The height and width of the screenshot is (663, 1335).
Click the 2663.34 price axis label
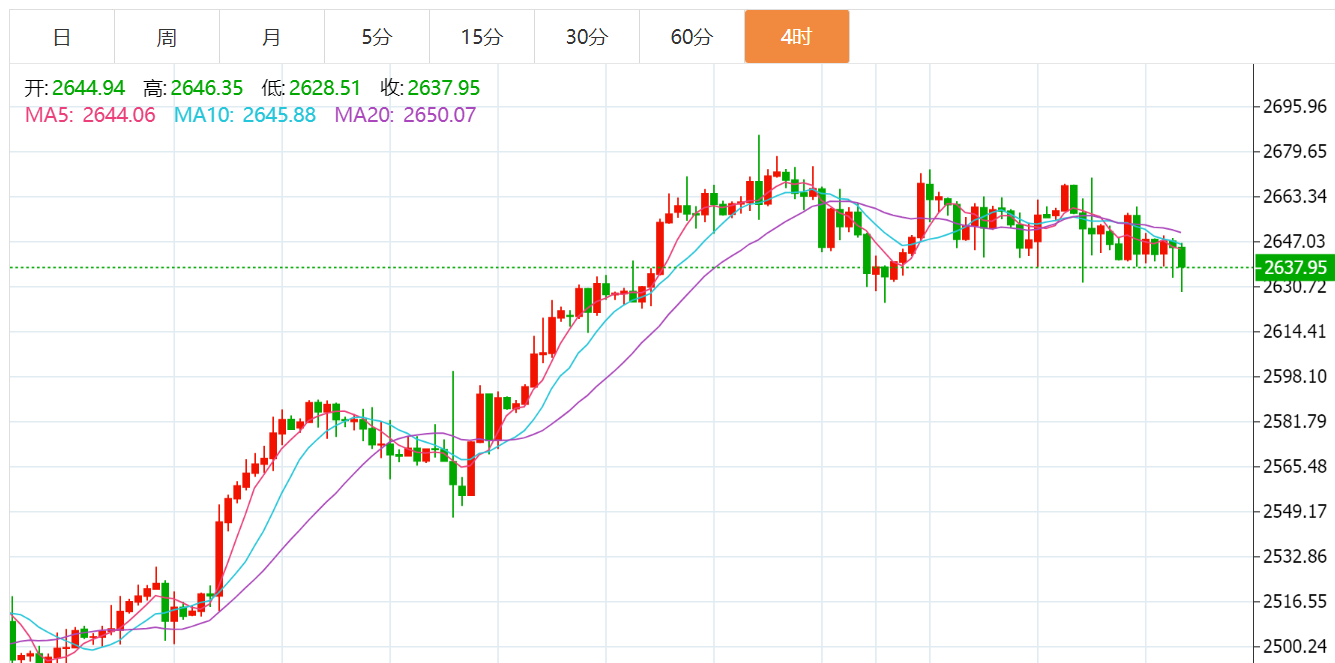(x=1295, y=196)
